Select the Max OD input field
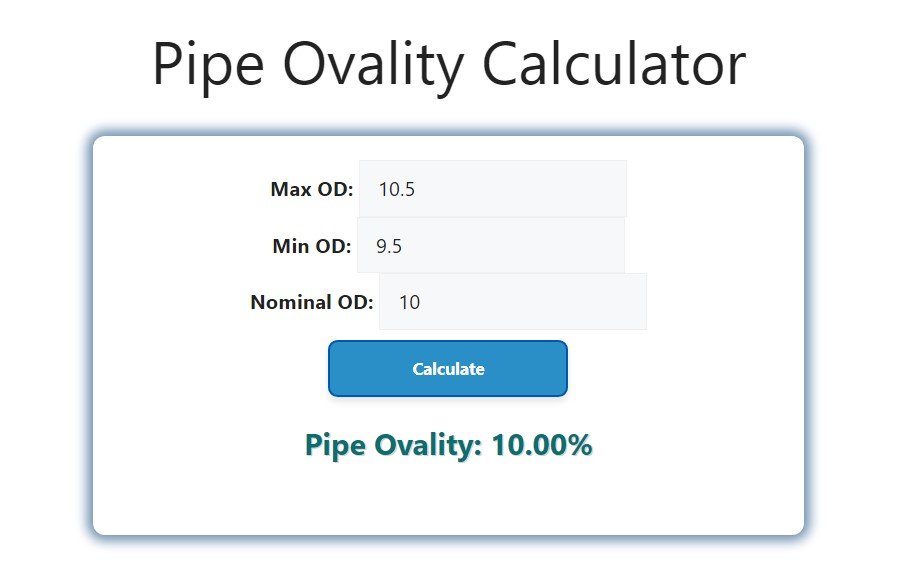 pos(492,188)
